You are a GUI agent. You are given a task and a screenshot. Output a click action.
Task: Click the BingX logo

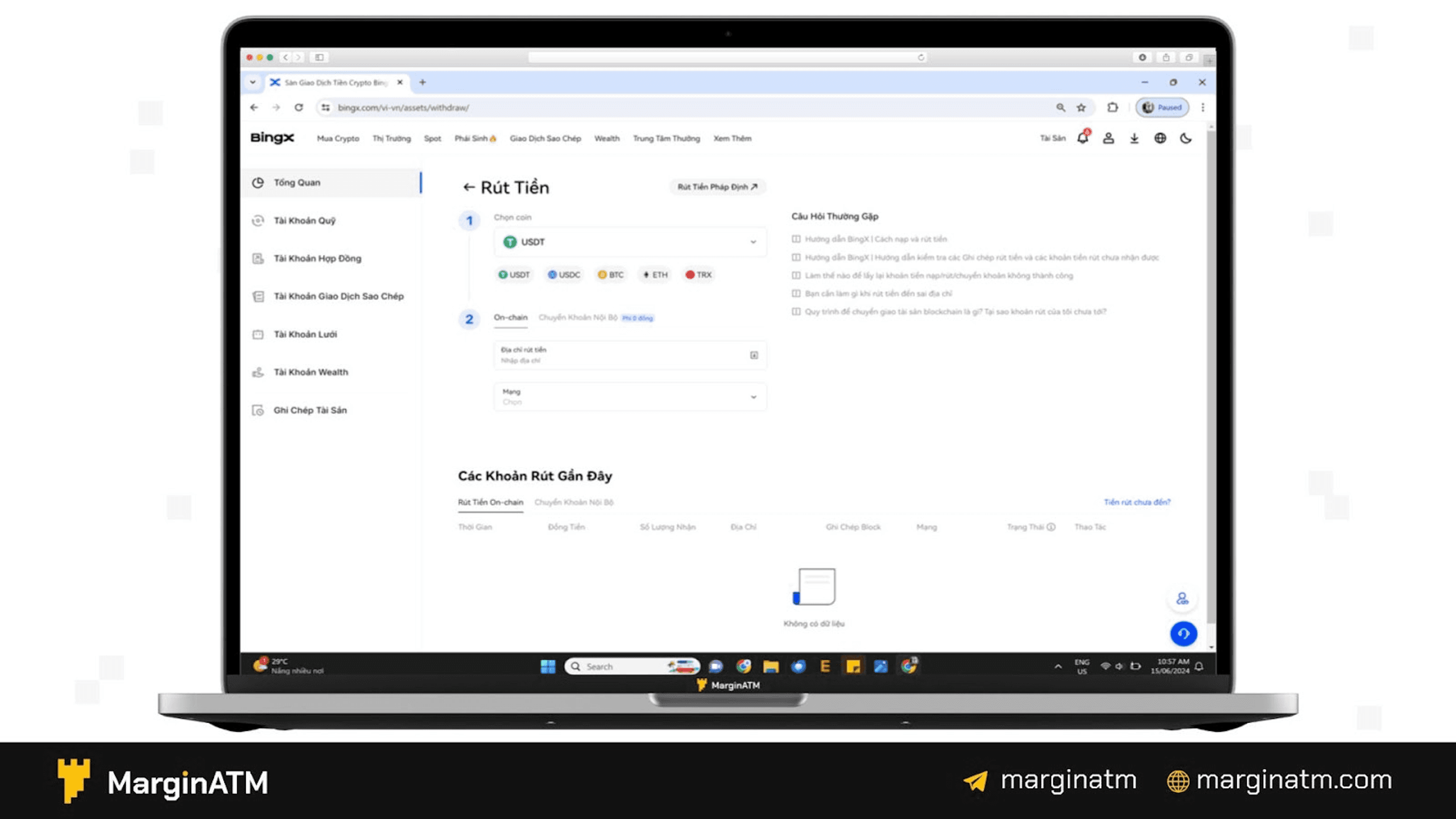point(272,138)
